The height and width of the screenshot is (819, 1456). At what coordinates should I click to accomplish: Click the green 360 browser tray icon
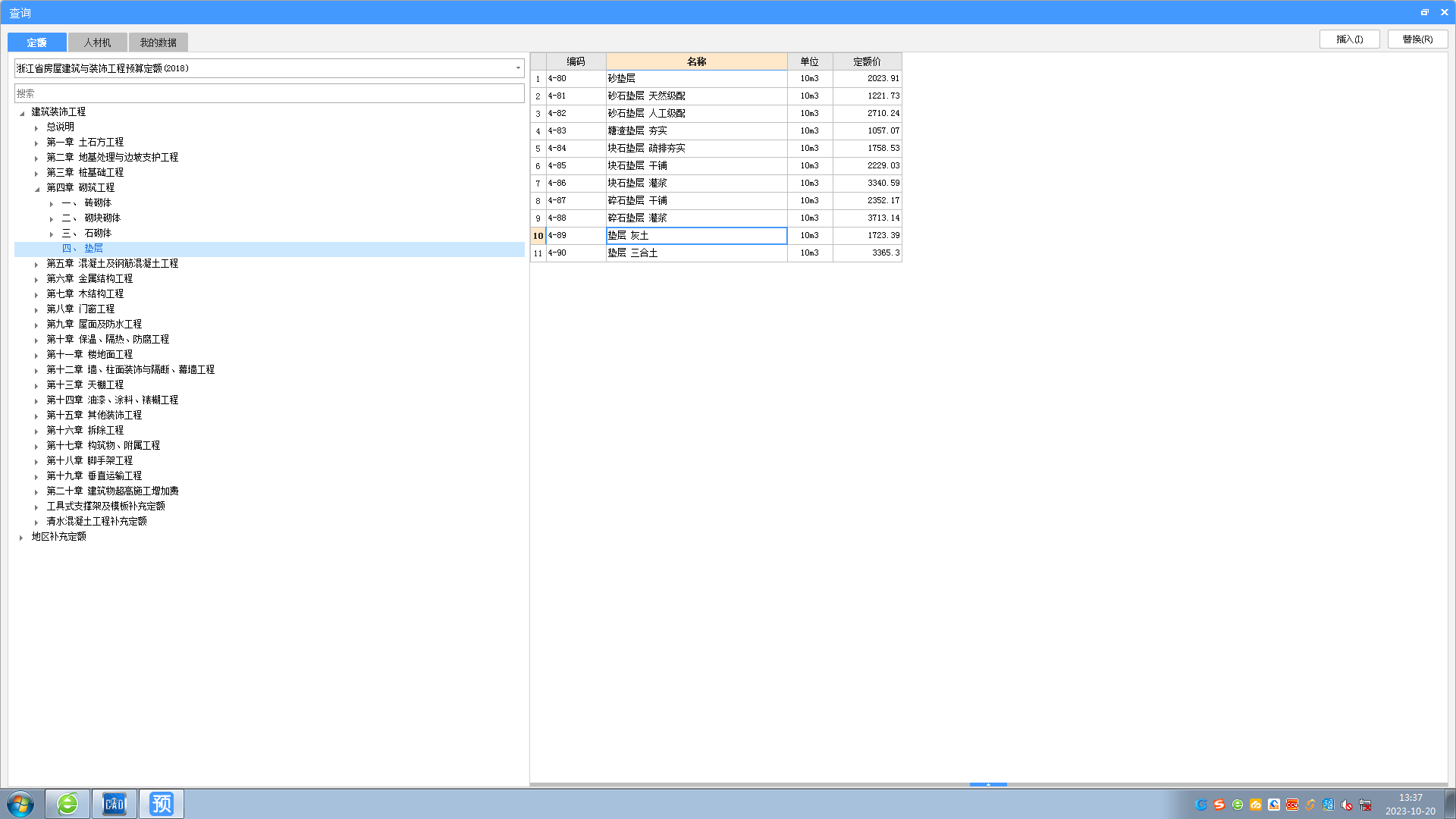point(1238,805)
